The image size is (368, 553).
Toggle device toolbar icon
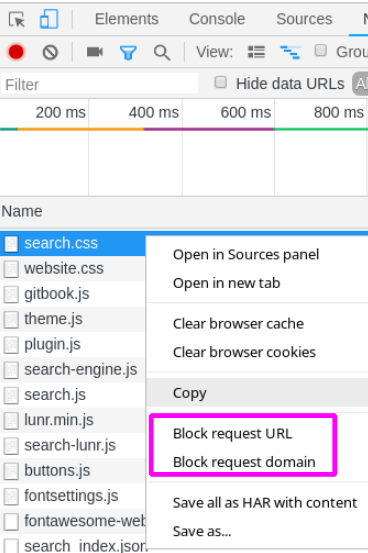(x=49, y=19)
